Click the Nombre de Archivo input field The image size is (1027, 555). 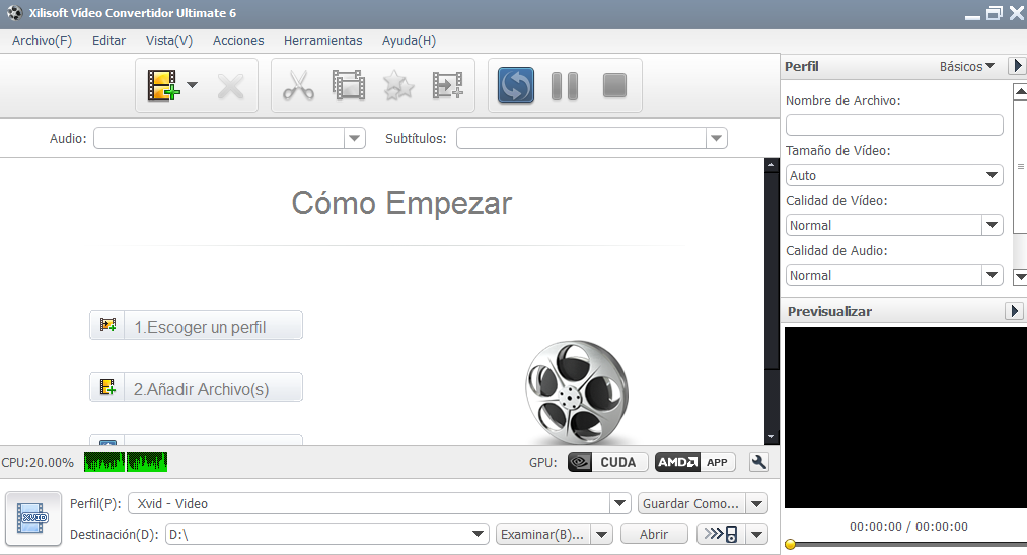(x=894, y=125)
